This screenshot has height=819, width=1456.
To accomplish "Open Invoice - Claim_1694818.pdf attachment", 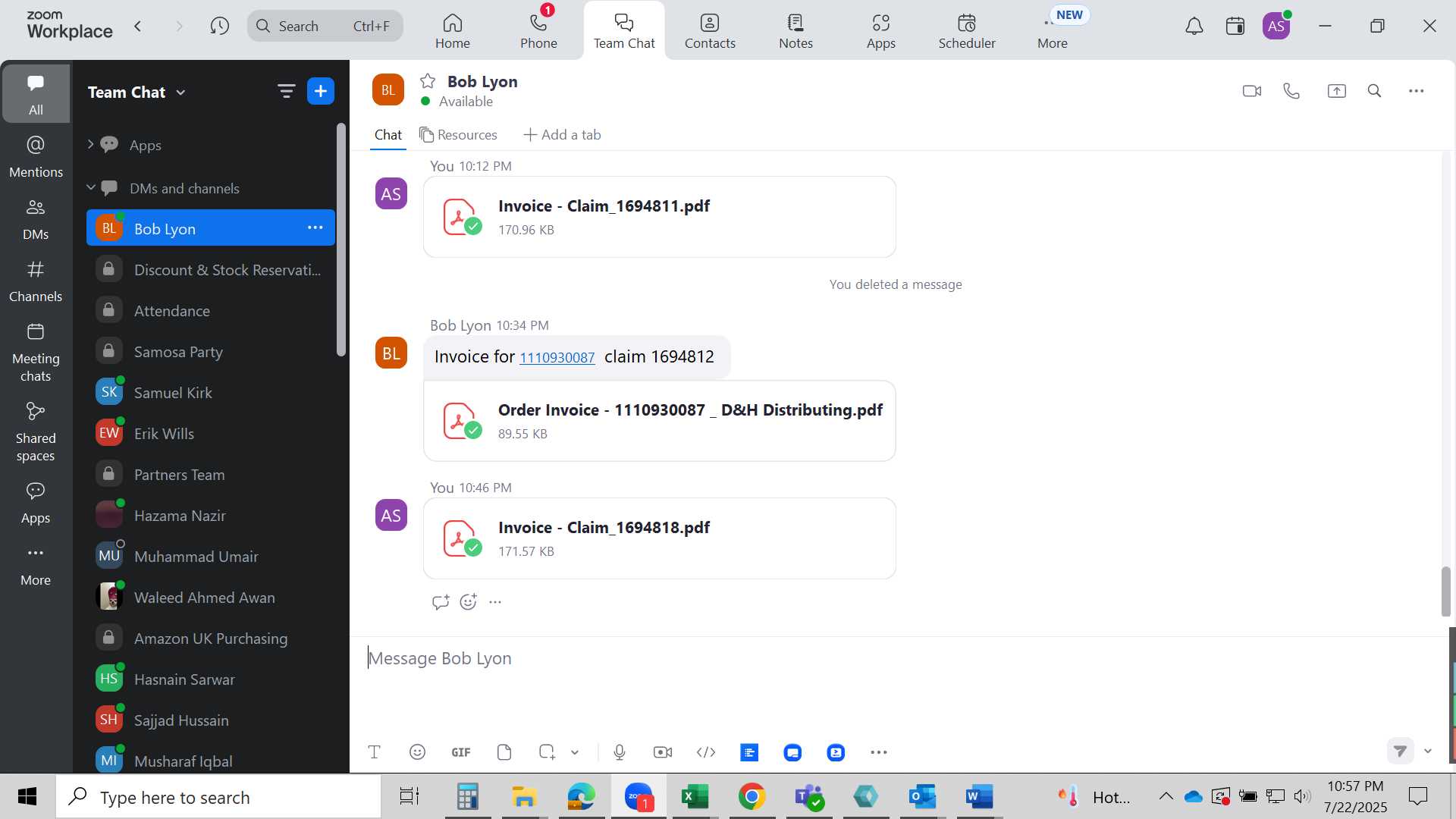I will [660, 538].
